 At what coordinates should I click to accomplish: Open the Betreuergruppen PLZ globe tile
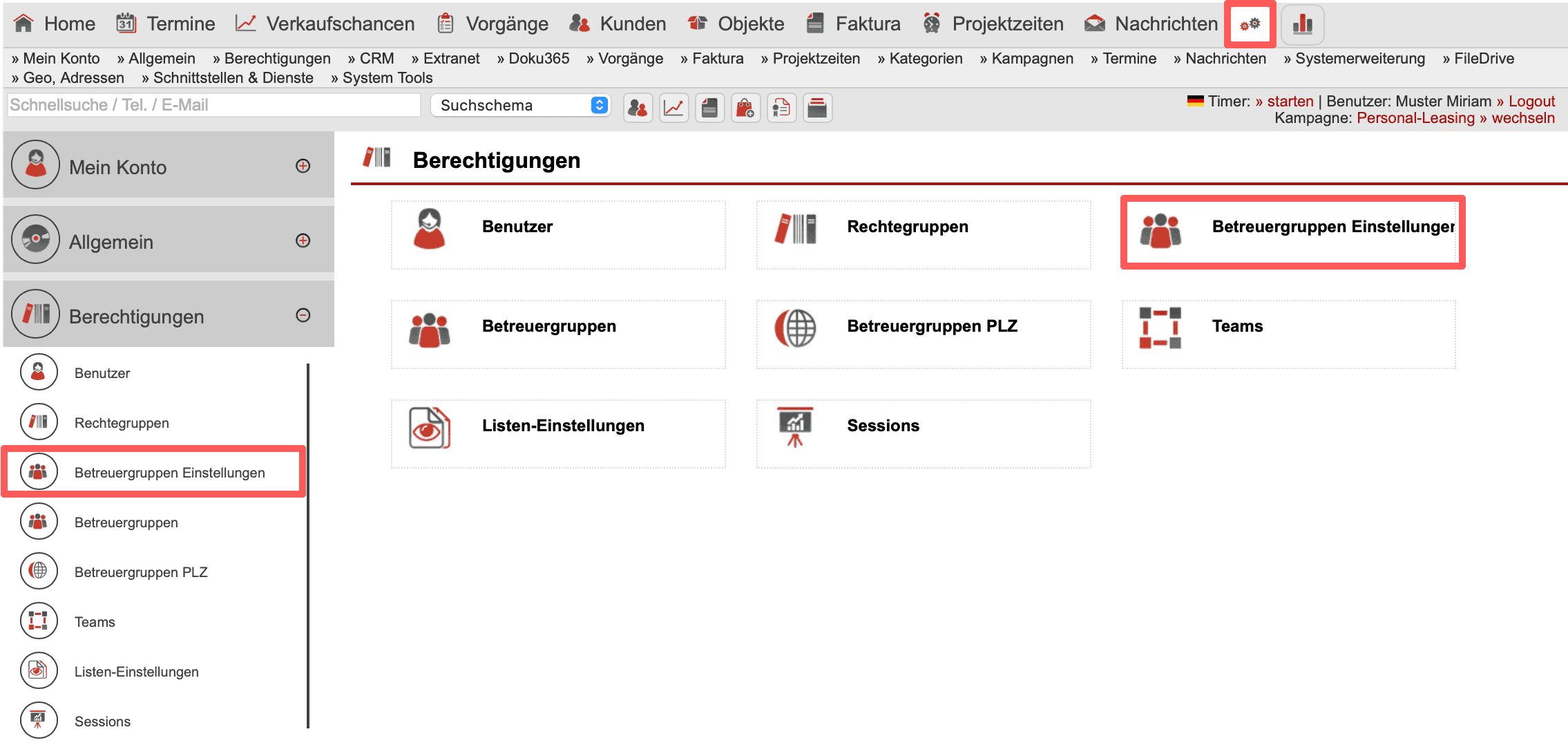tap(923, 334)
